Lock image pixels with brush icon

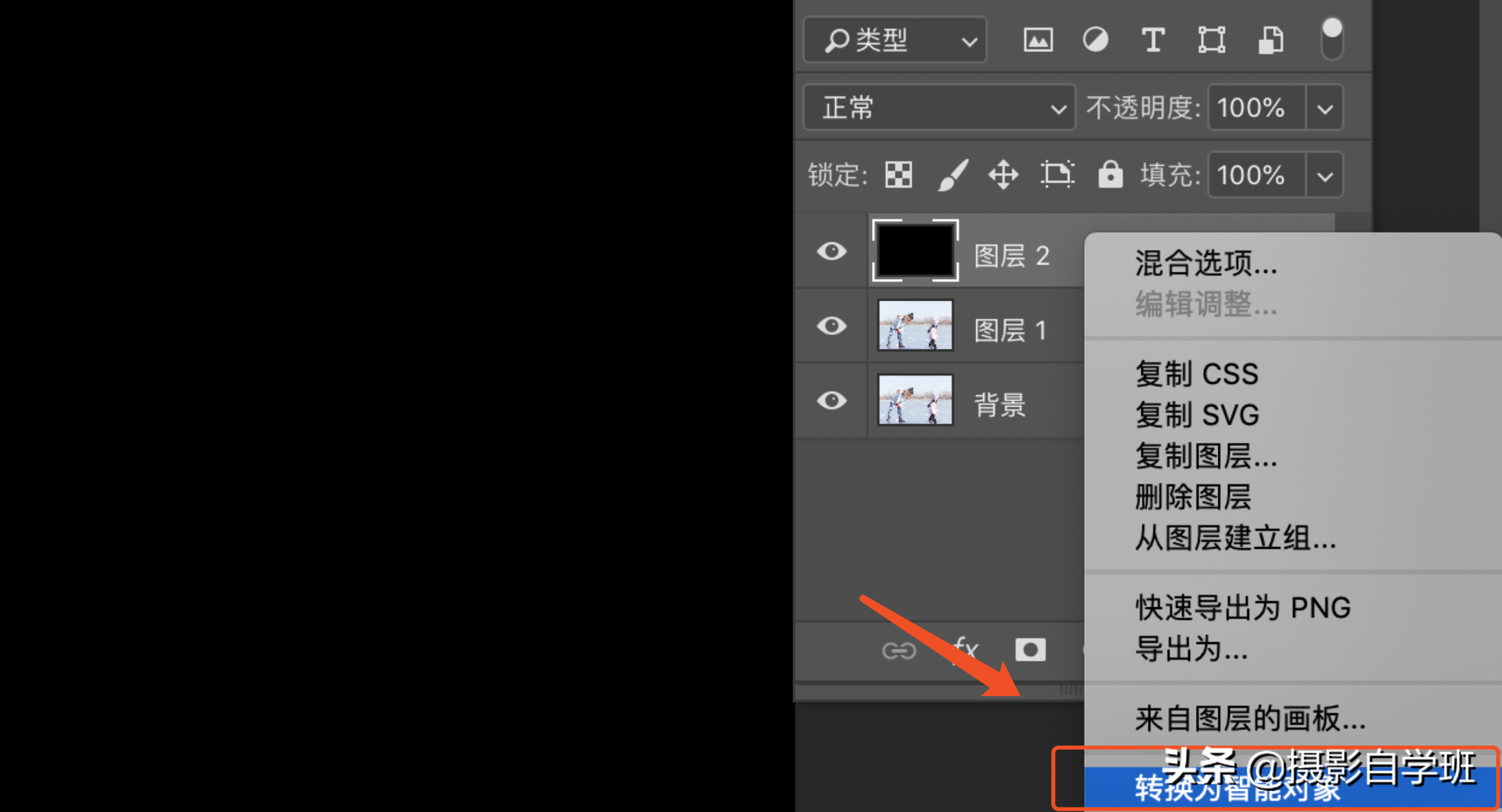[952, 175]
